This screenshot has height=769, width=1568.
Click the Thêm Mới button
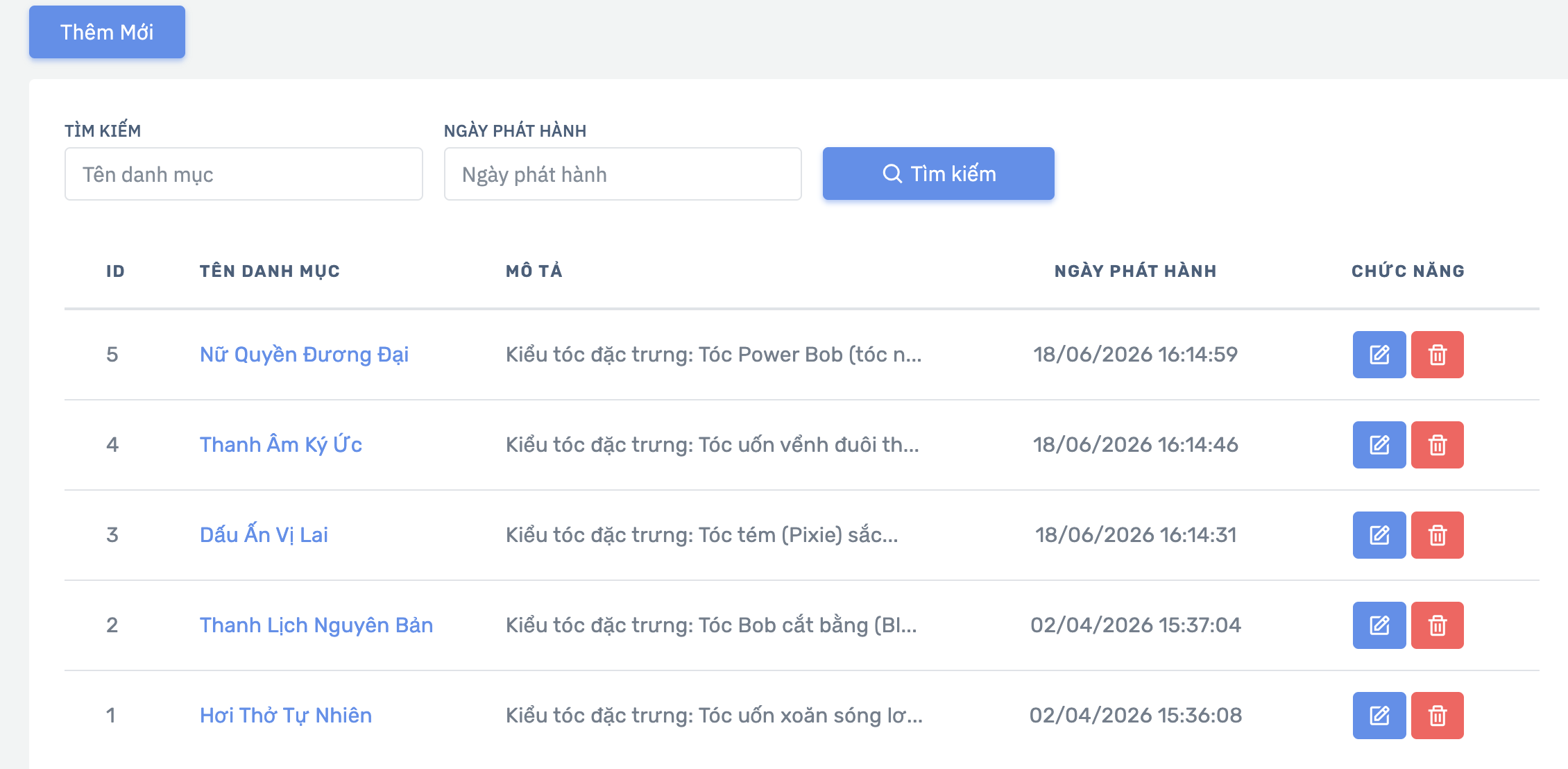pos(107,32)
